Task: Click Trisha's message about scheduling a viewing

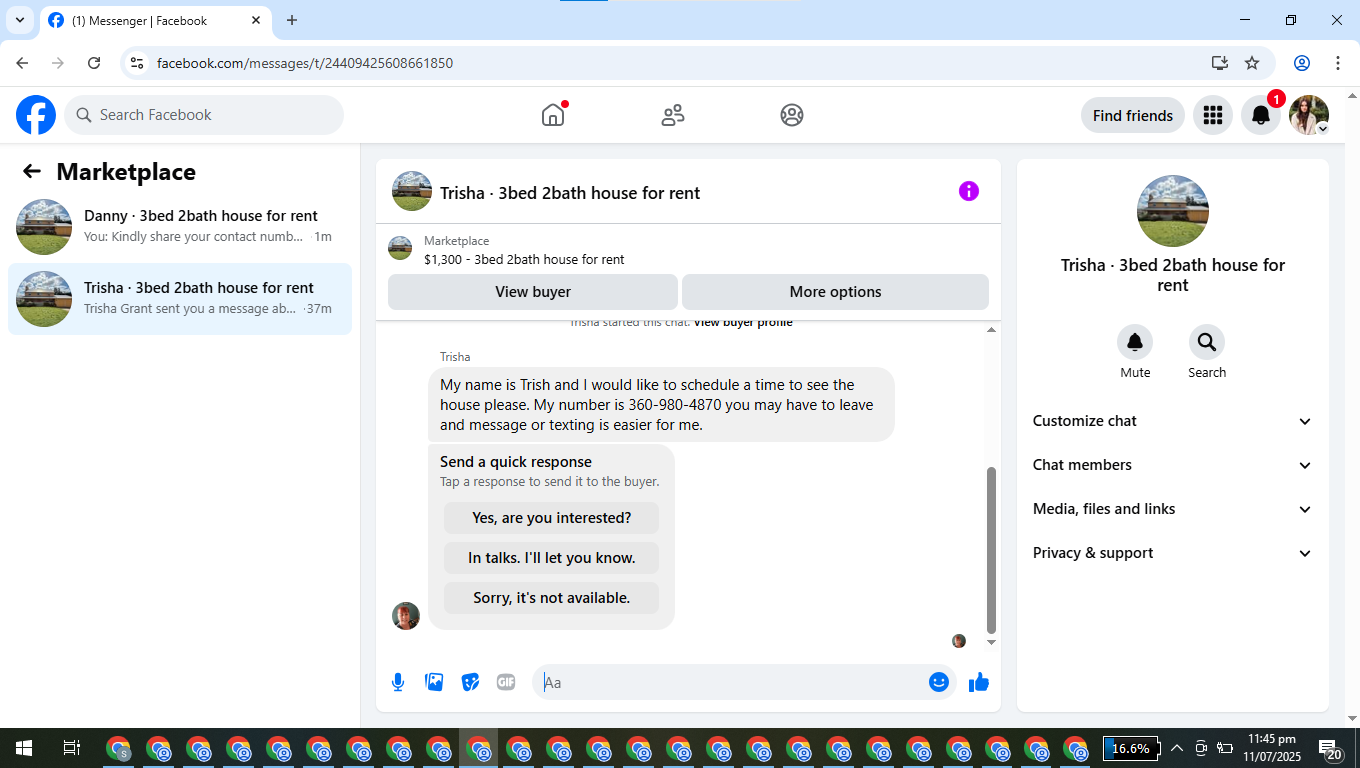Action: pyautogui.click(x=661, y=405)
